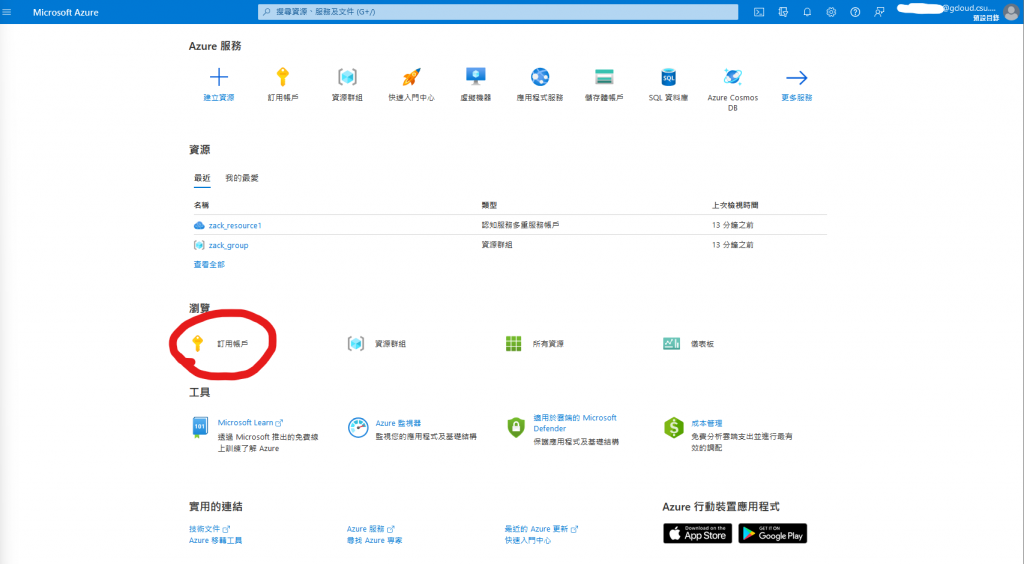1024x564 pixels.
Task: Open 訂用帳戶 key icon in the 瀏覽 section
Action: point(197,343)
